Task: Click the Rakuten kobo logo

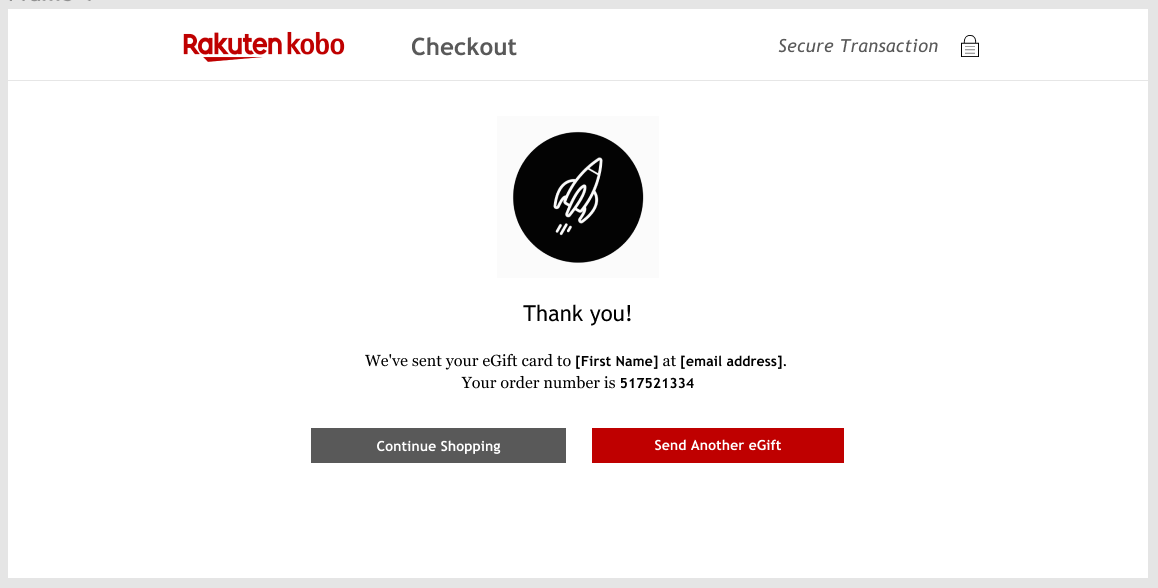Action: pos(263,46)
